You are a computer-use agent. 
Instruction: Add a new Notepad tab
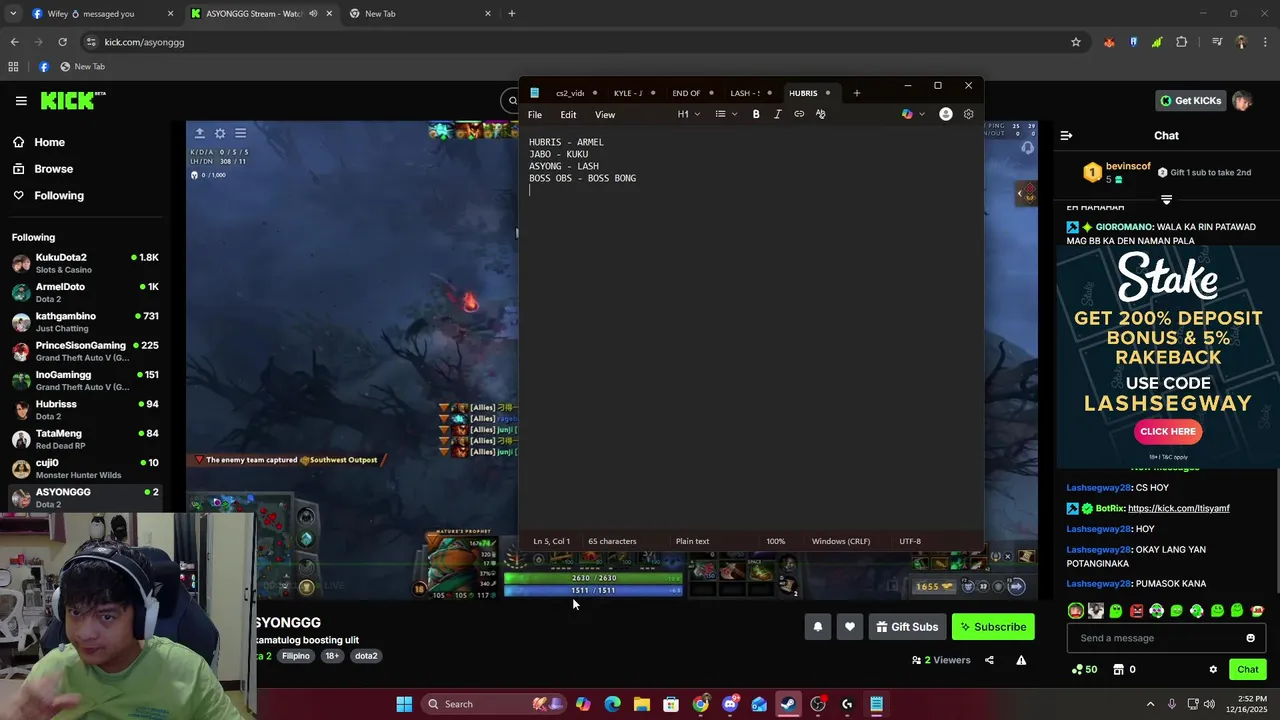(856, 93)
